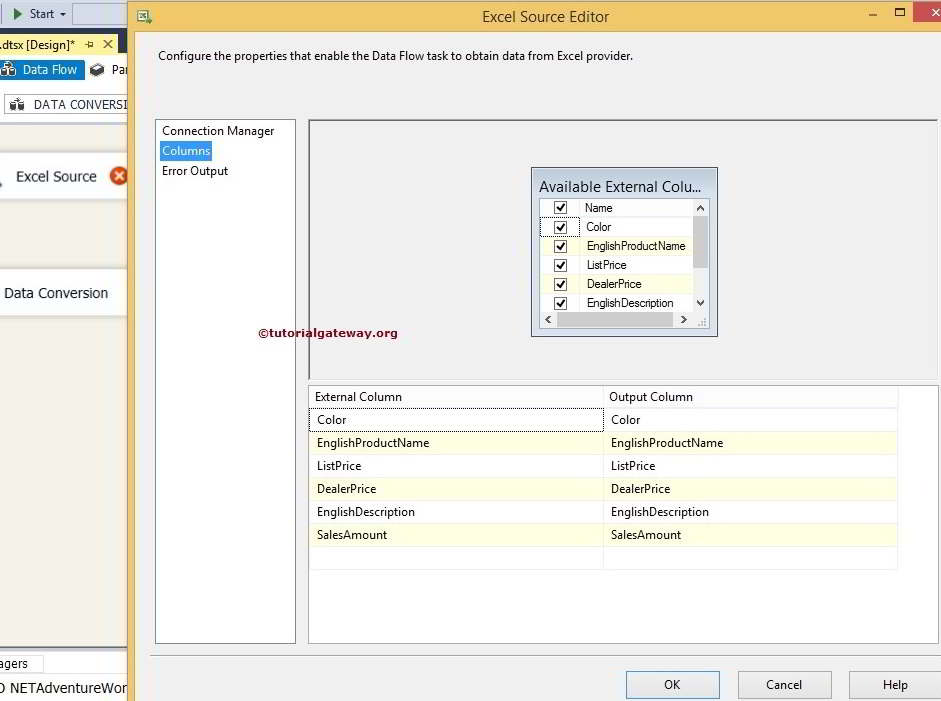Open the Connection Manager page
The image size is (941, 701).
pos(218,131)
